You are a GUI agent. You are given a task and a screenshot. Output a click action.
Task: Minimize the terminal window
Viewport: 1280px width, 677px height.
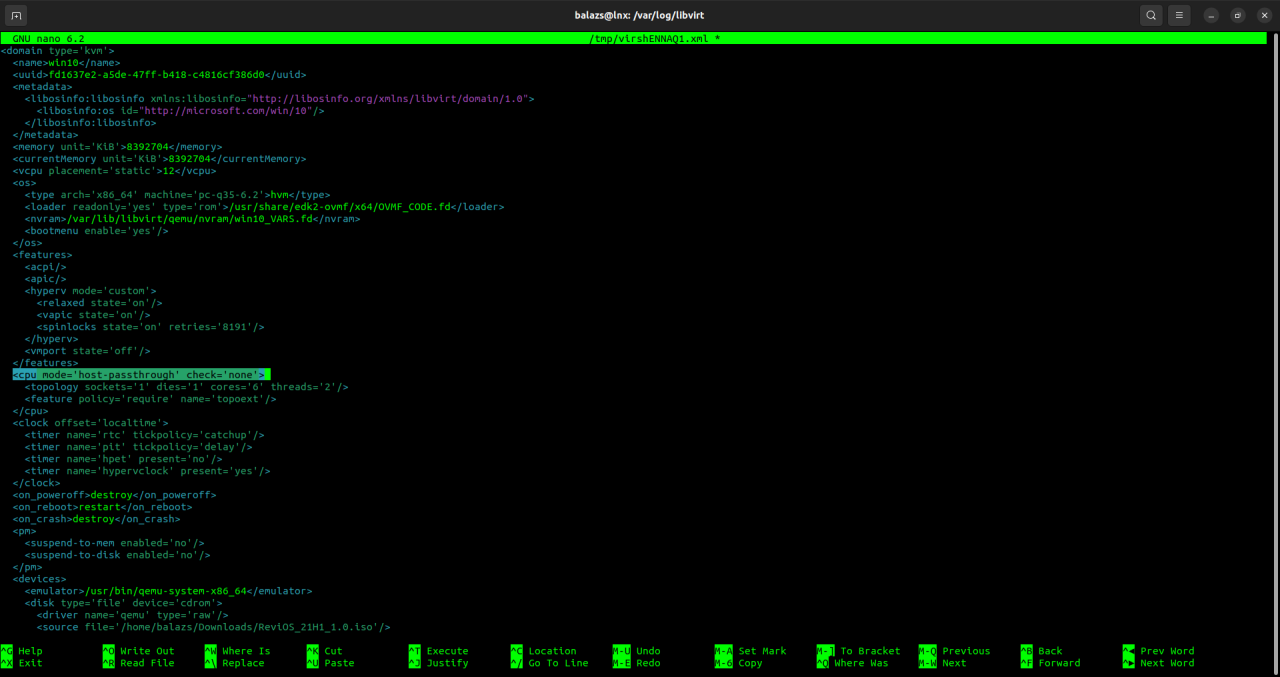1212,16
